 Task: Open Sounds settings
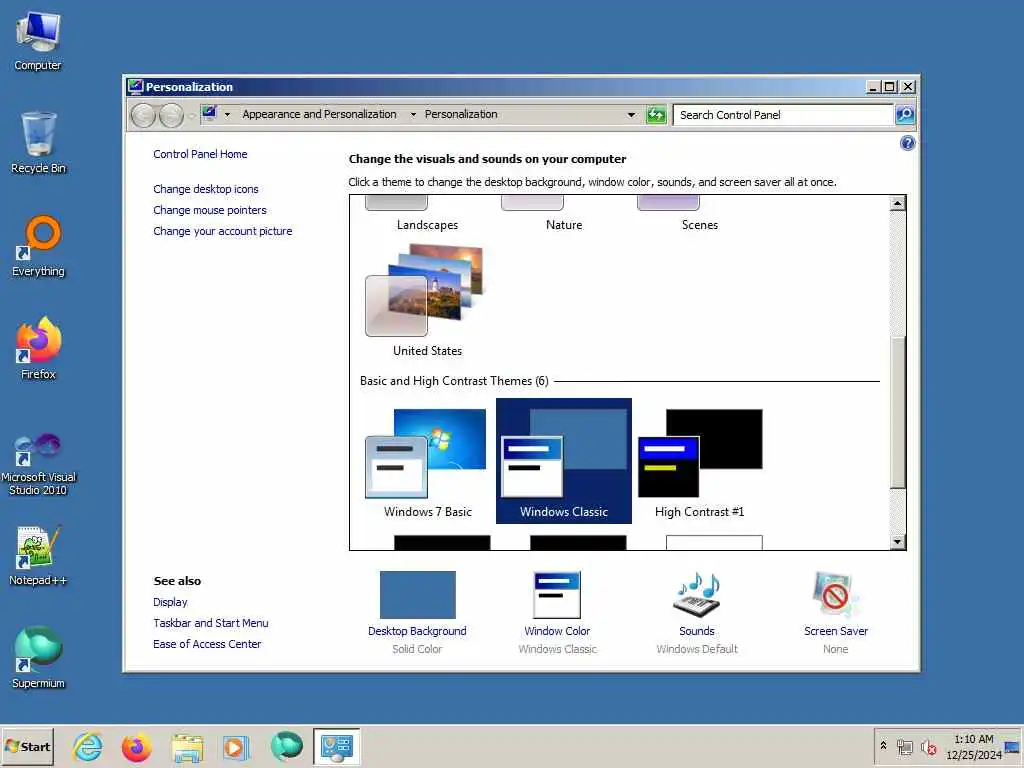click(696, 613)
